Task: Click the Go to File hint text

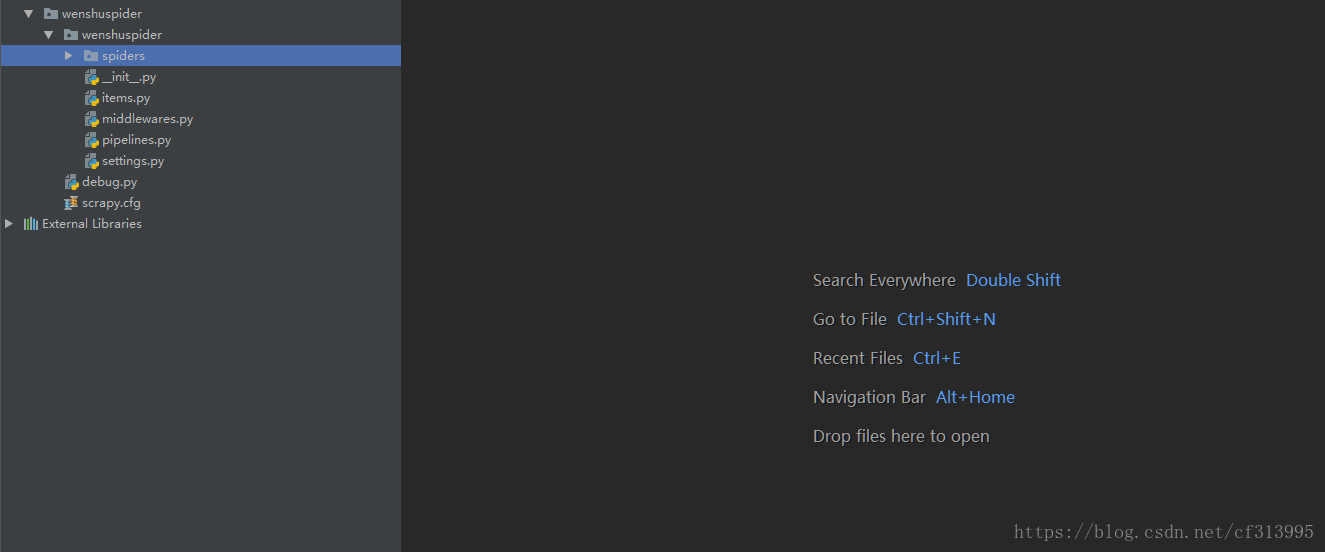Action: [x=850, y=319]
